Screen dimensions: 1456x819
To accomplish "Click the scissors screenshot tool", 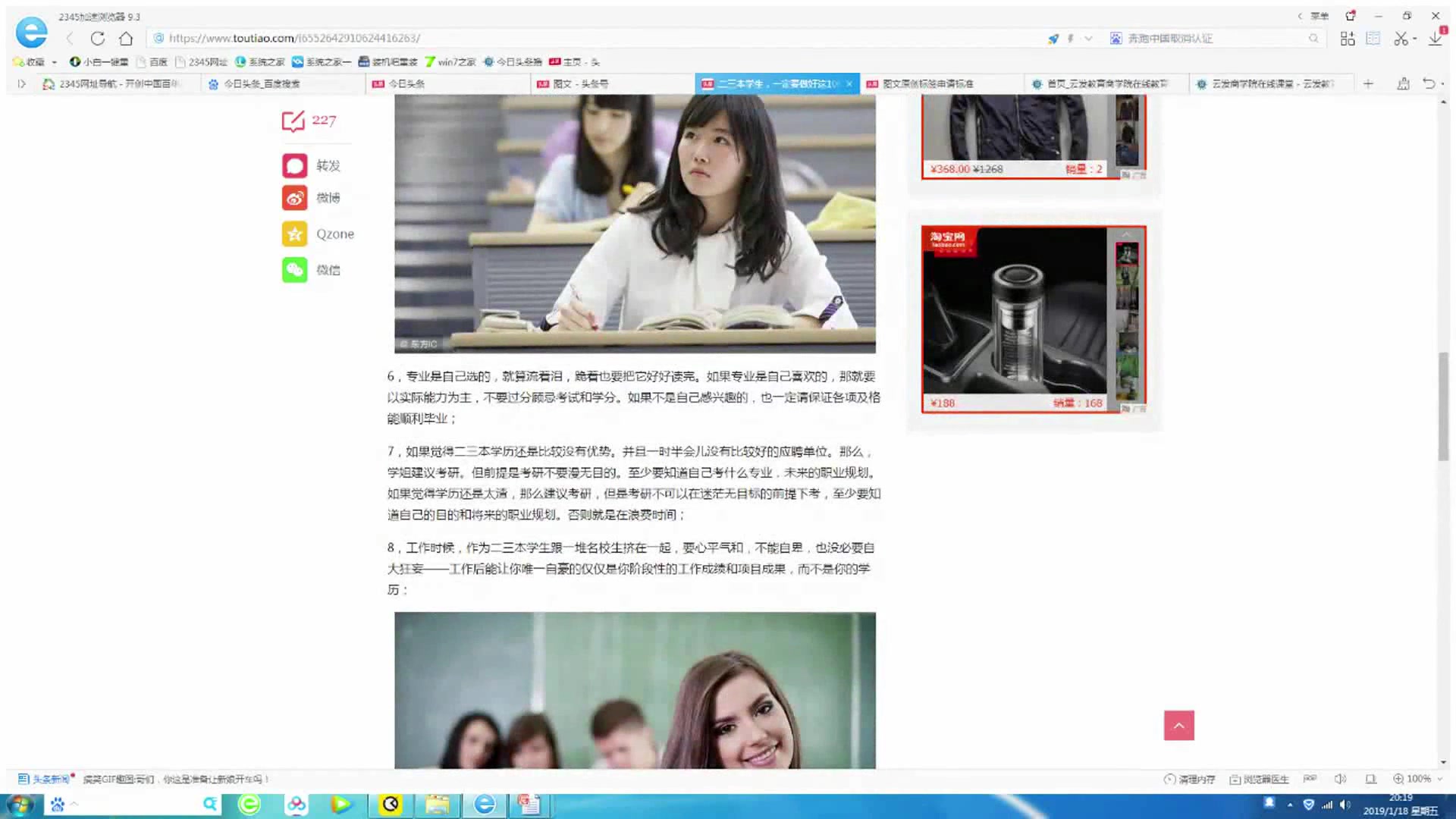I will tap(1401, 39).
